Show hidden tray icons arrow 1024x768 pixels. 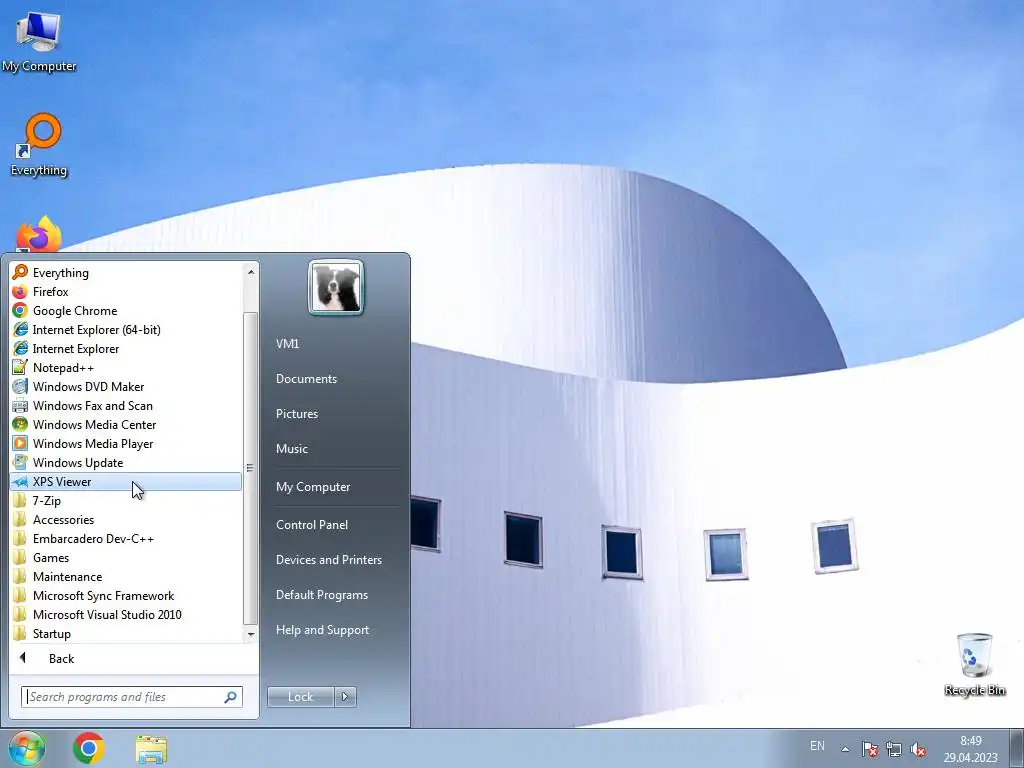coord(845,749)
